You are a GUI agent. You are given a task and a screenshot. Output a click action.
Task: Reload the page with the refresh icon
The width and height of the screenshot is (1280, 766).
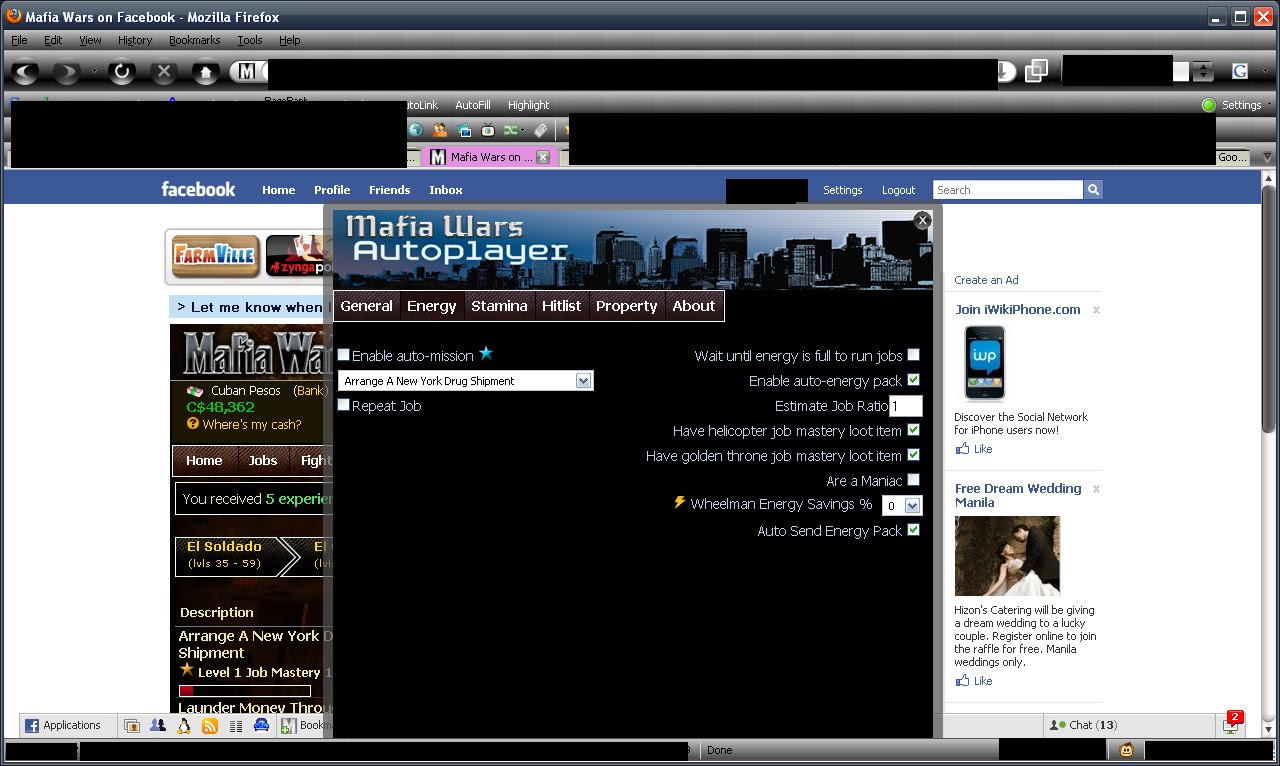click(x=122, y=72)
